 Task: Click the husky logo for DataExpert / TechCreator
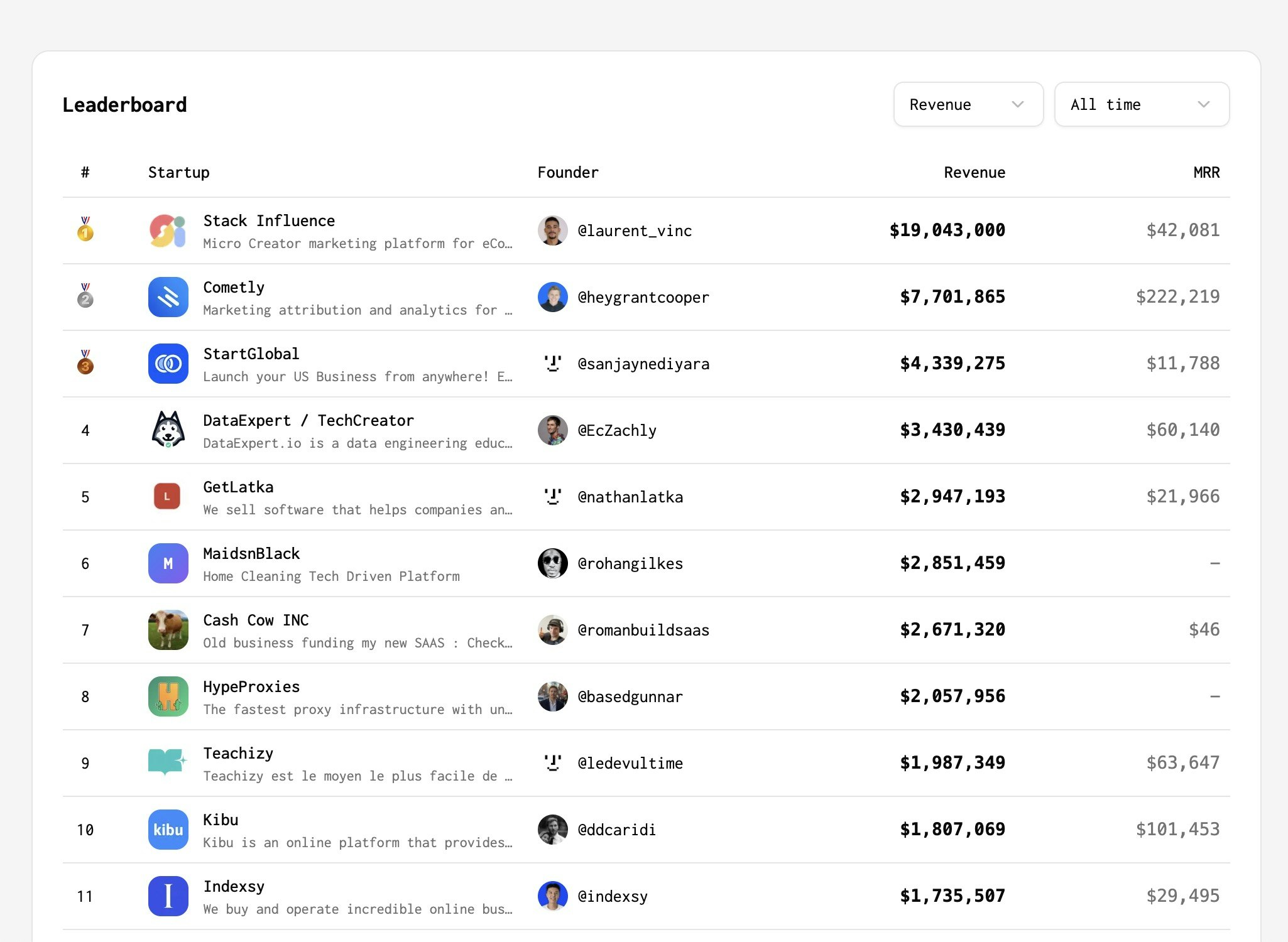click(x=167, y=430)
